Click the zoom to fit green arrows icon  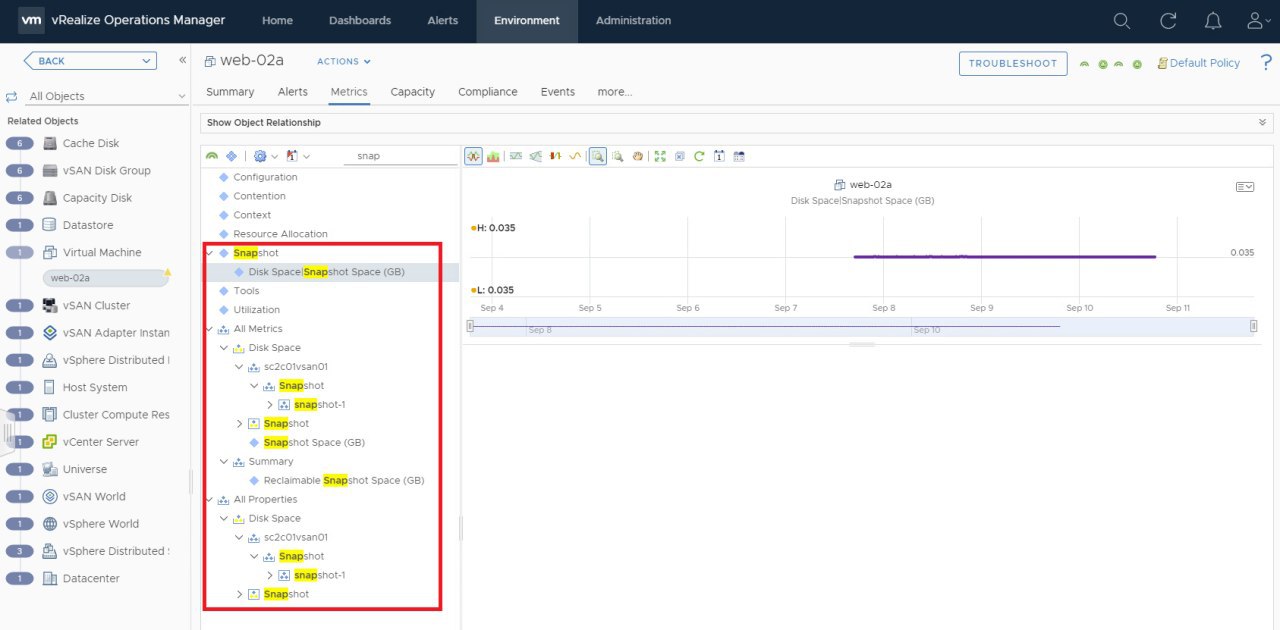coord(660,156)
